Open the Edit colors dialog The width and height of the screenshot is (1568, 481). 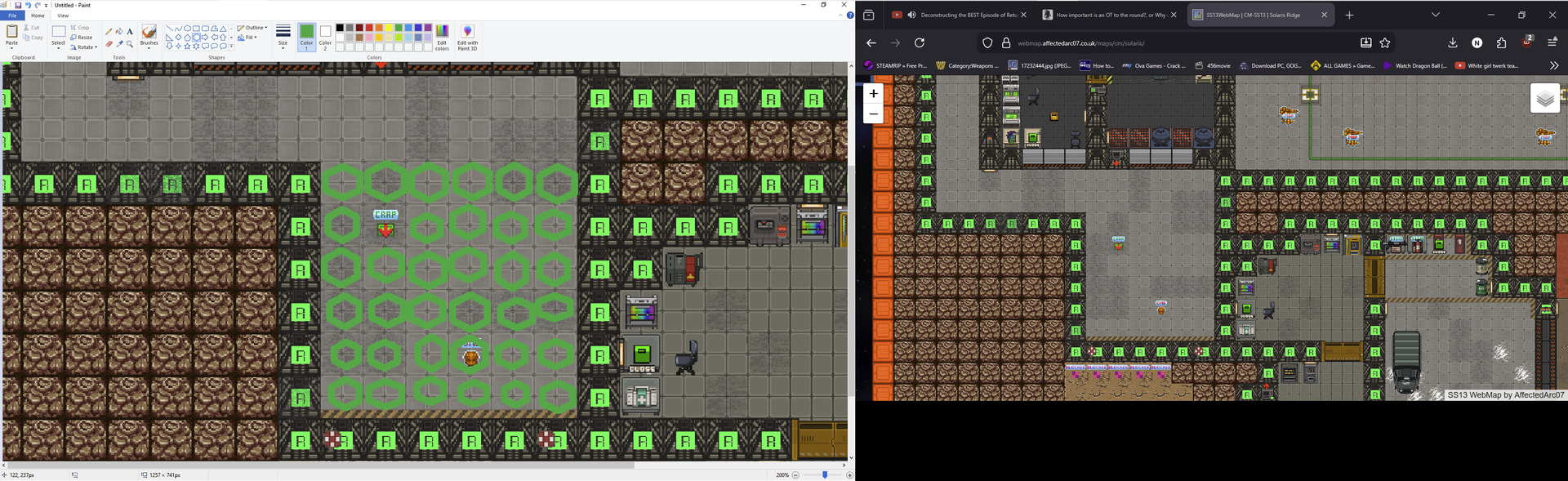point(442,38)
